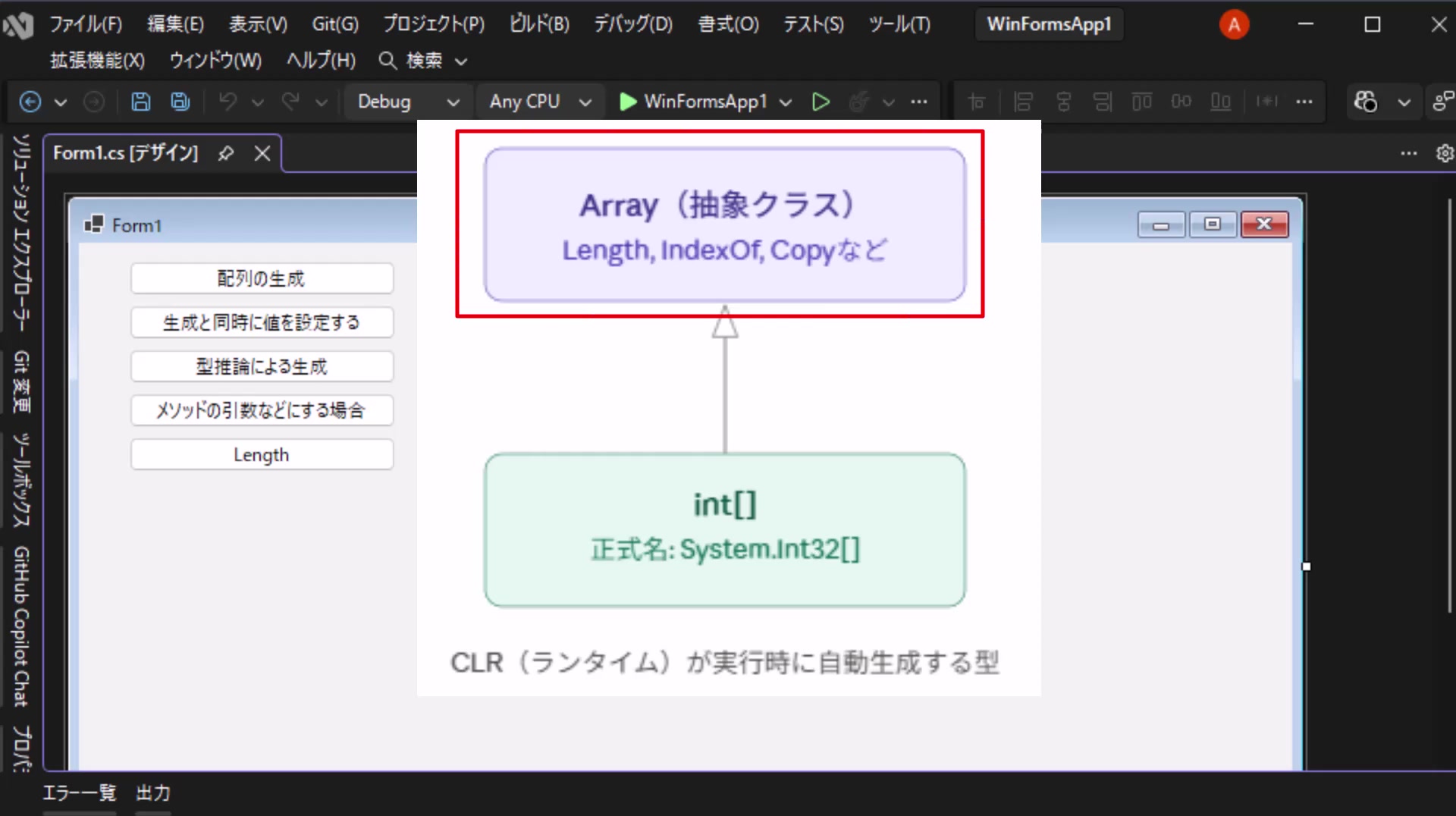Pin the Form1.cs design tab
The image size is (1456, 816).
point(226,153)
